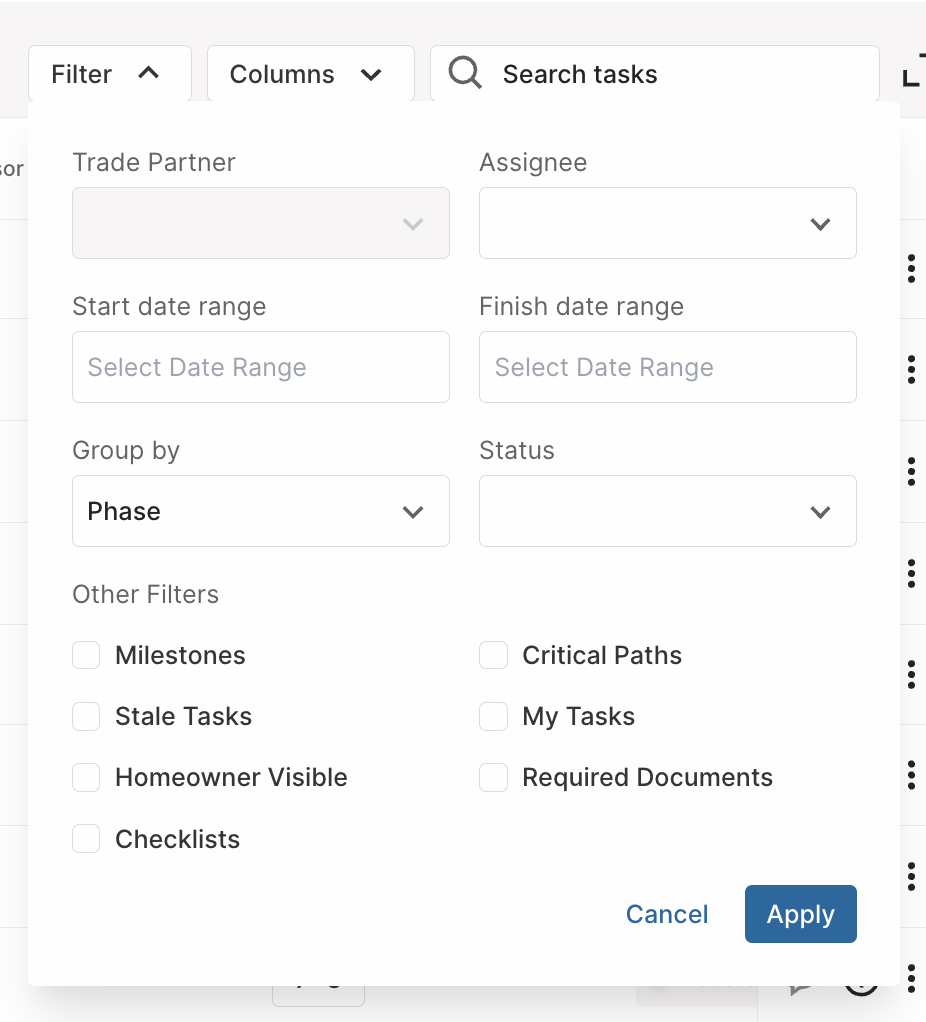Screen dimensions: 926x1022
Task: Open the three-dot menu beside Apply button
Action: (911, 877)
